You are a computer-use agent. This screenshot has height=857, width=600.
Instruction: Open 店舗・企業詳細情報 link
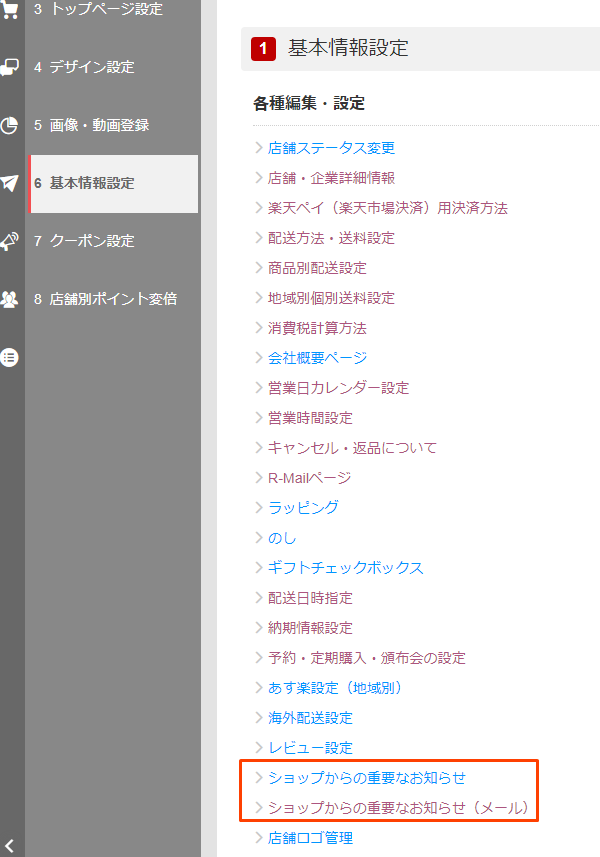click(x=331, y=178)
